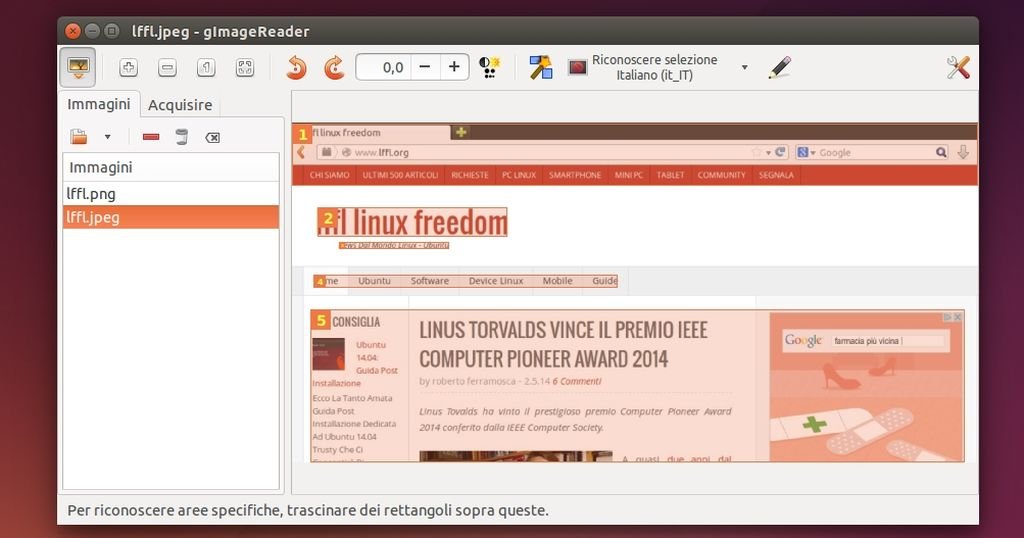Run automatic layout detection wand
This screenshot has width=1024, height=538.
541,67
